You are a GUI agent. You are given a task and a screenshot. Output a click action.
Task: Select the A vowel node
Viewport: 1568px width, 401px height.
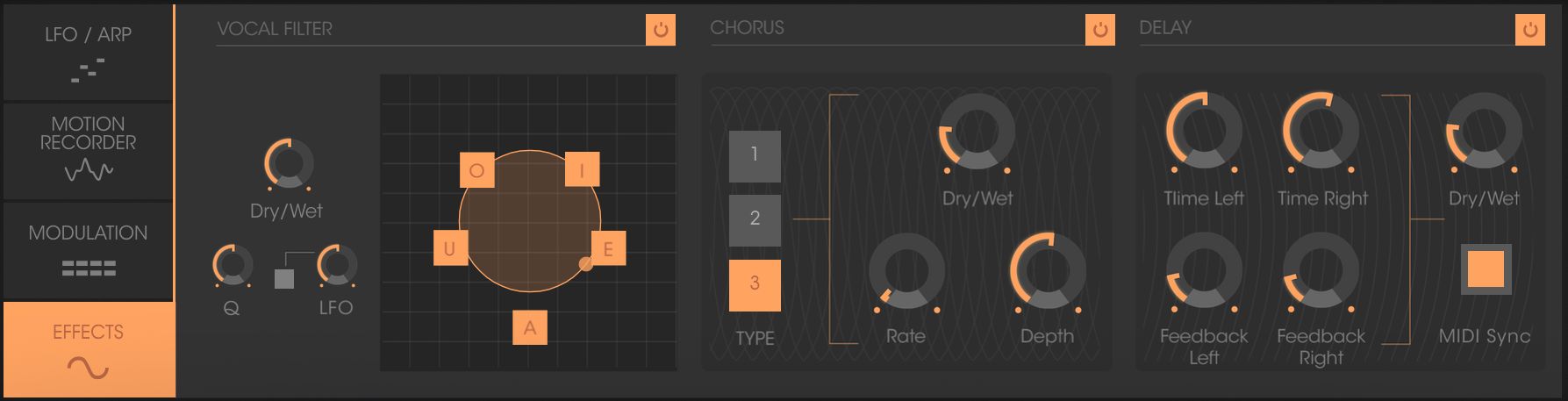(x=530, y=327)
